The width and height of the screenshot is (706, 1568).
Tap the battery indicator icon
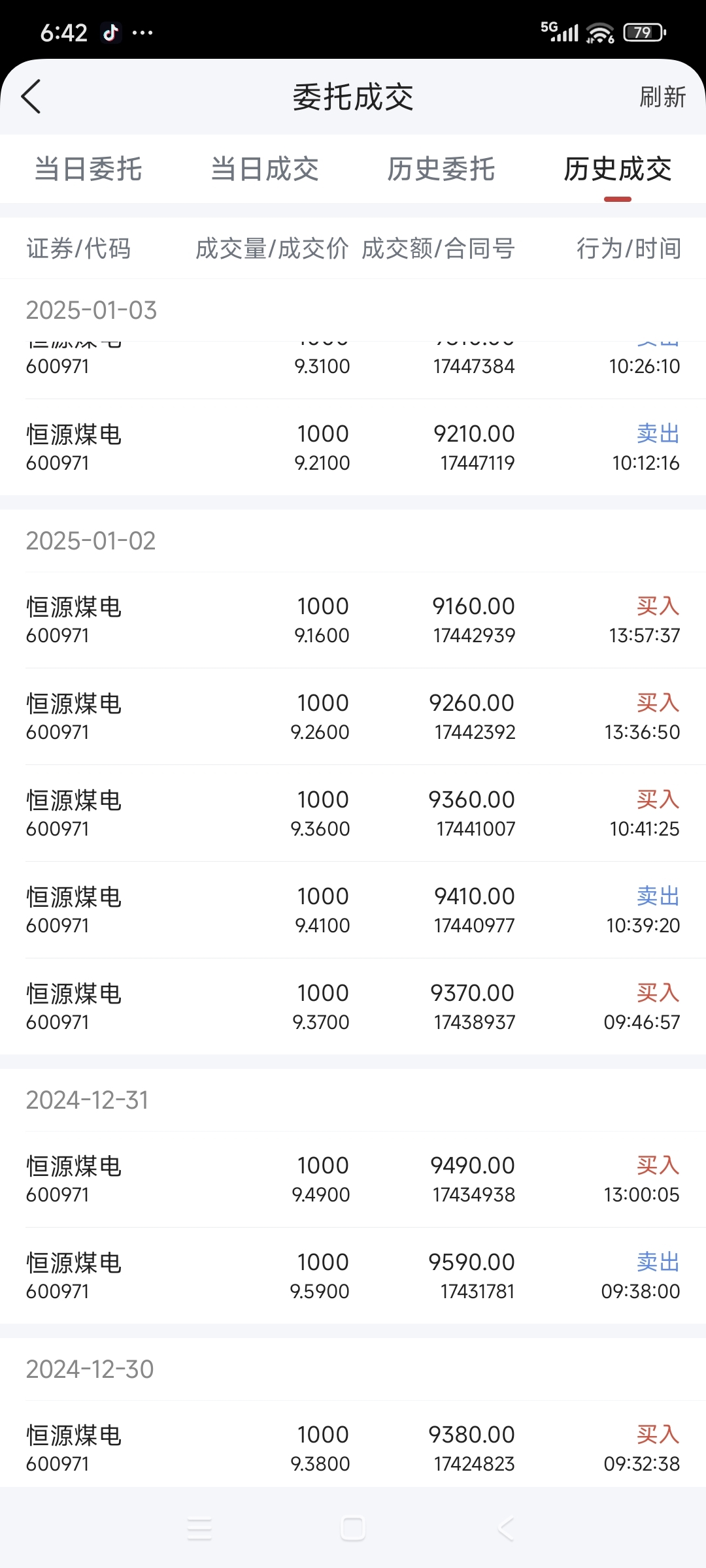[645, 32]
